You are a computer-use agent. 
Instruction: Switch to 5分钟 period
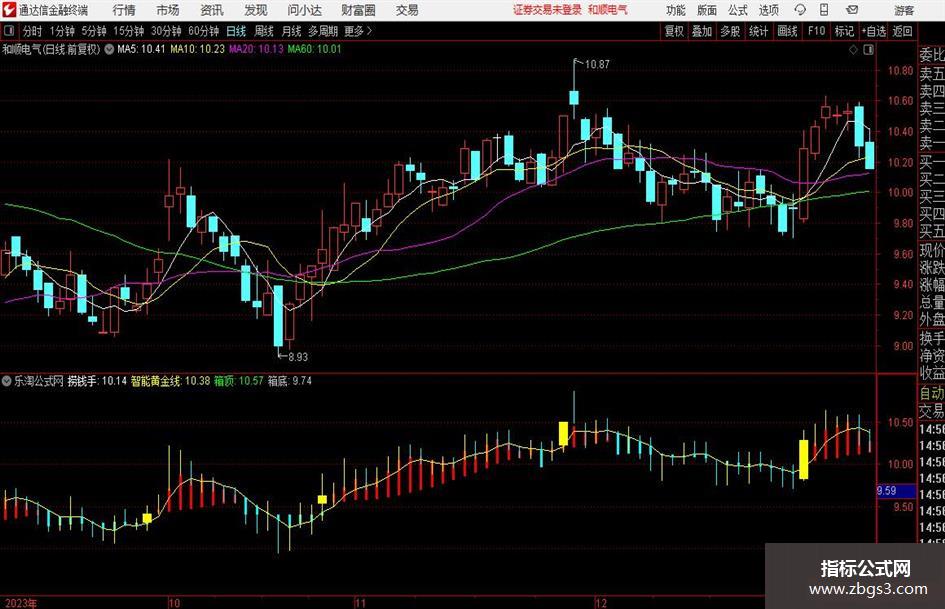93,31
